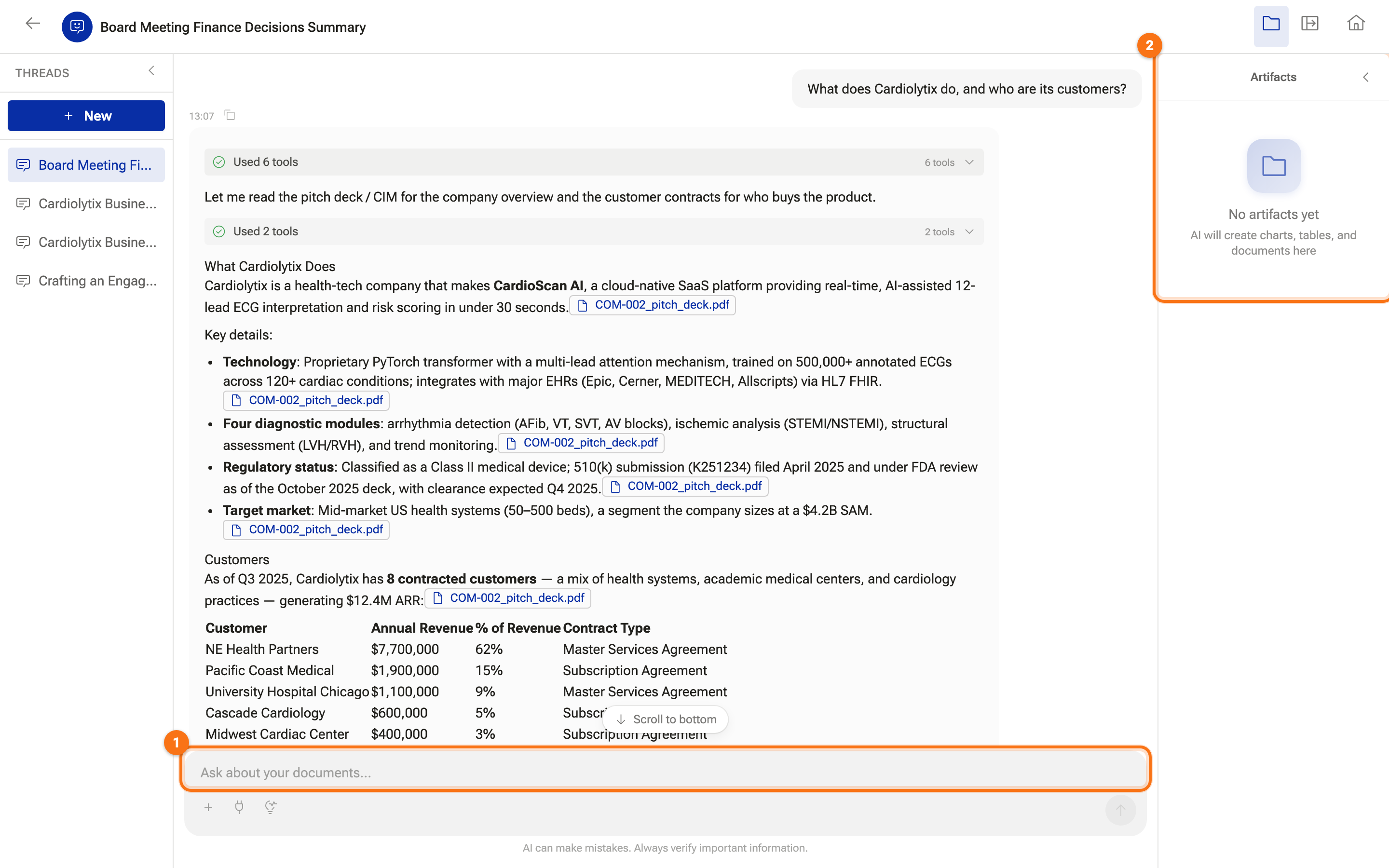
Task: Click chat icon beside Board Meeting Fi... thread
Action: tap(23, 165)
